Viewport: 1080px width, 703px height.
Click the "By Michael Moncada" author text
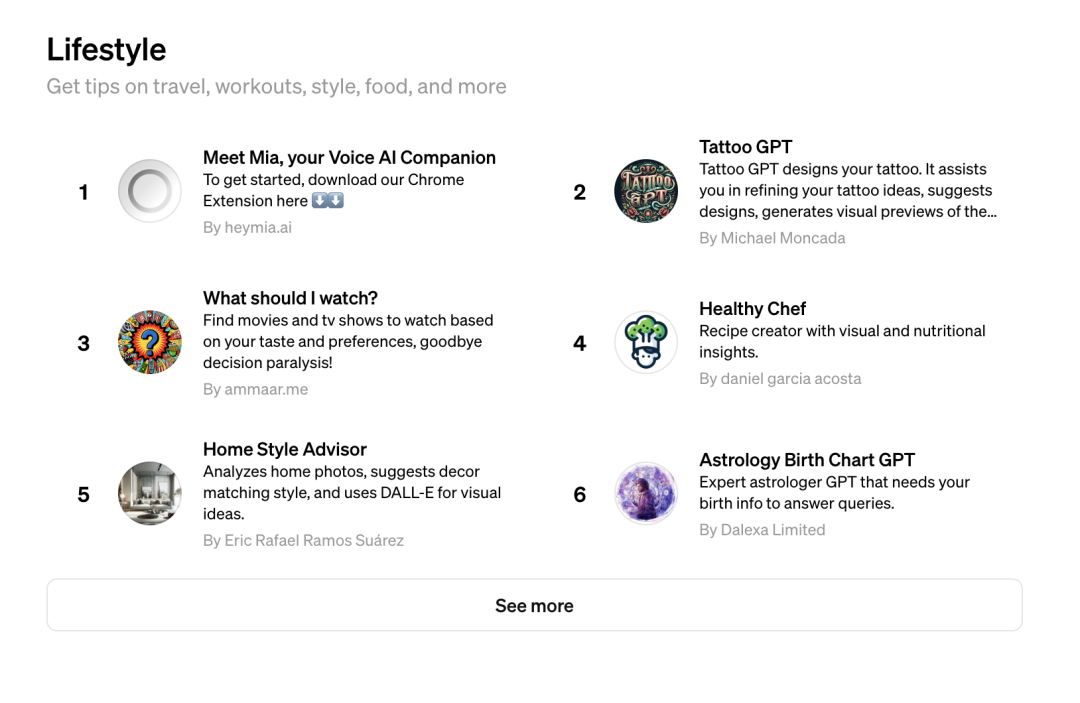point(772,238)
